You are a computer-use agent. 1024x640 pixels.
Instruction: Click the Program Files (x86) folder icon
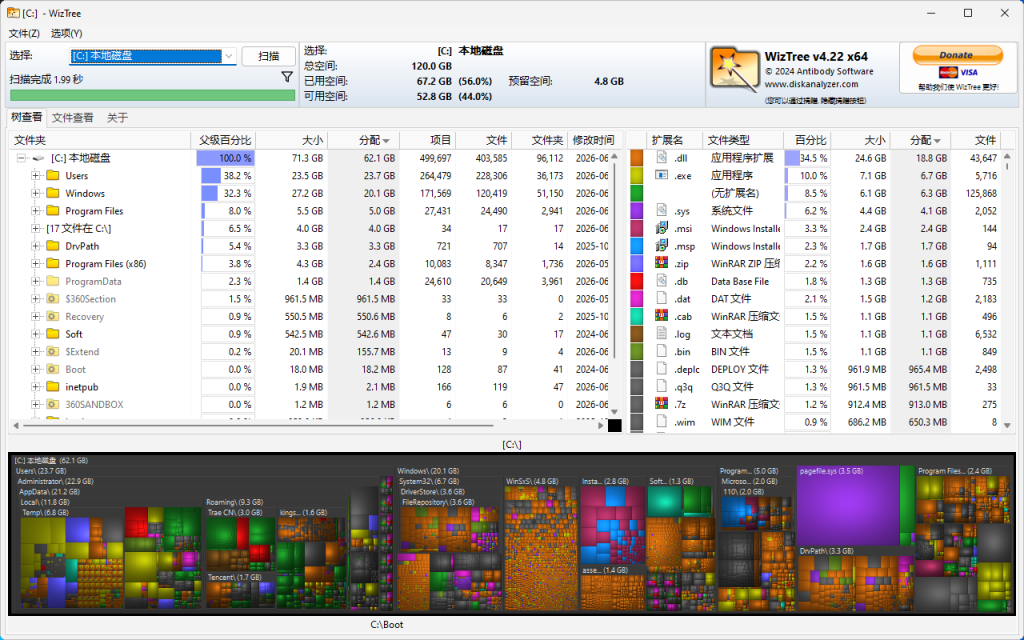point(53,264)
